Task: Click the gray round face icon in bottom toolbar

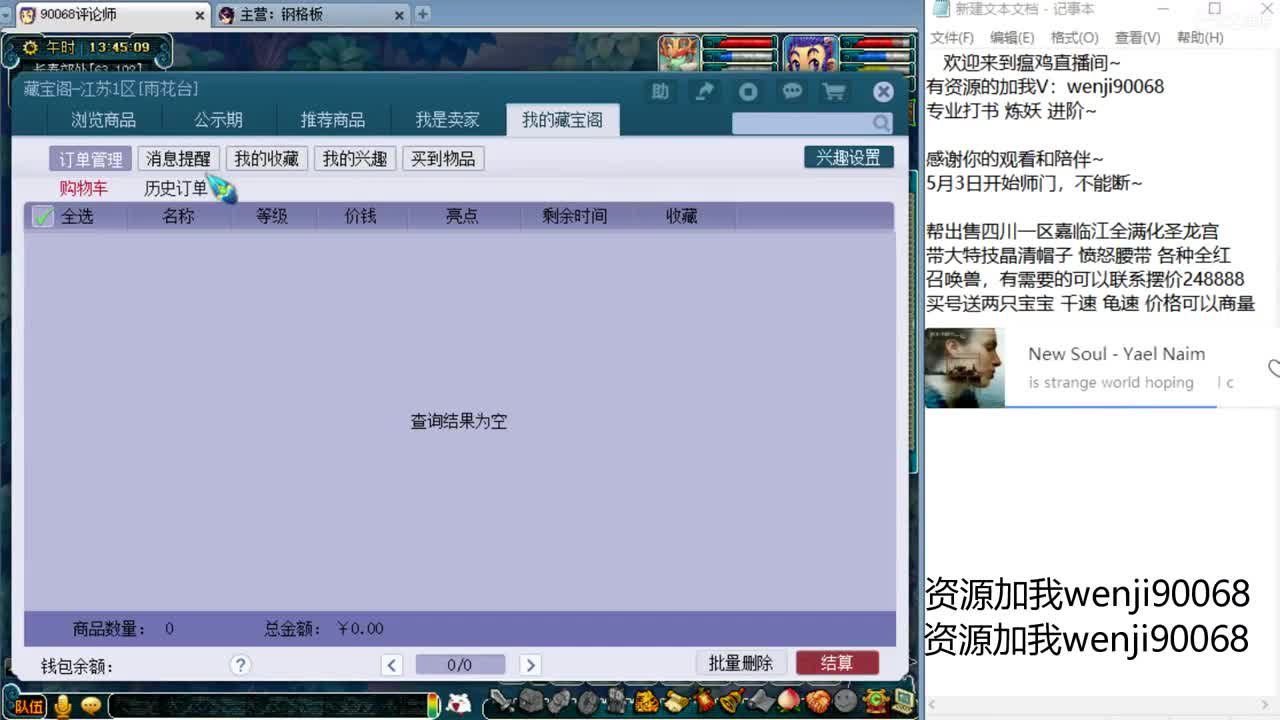Action: [x=846, y=701]
